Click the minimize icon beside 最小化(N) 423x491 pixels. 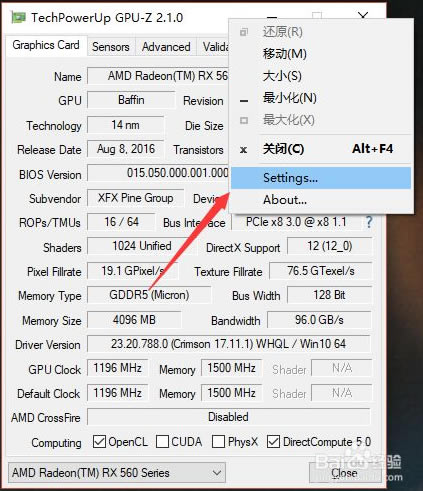click(244, 100)
